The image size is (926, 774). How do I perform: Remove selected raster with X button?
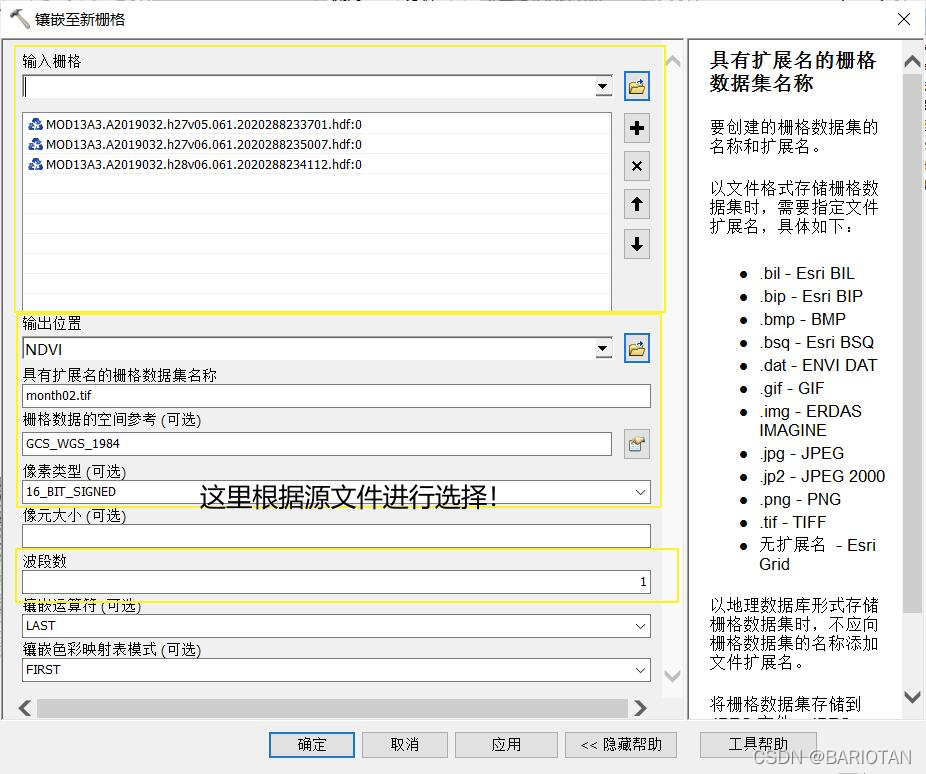tap(637, 166)
